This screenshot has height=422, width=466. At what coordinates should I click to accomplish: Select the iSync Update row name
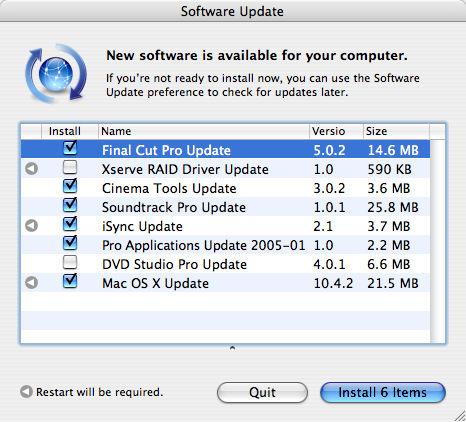[142, 227]
